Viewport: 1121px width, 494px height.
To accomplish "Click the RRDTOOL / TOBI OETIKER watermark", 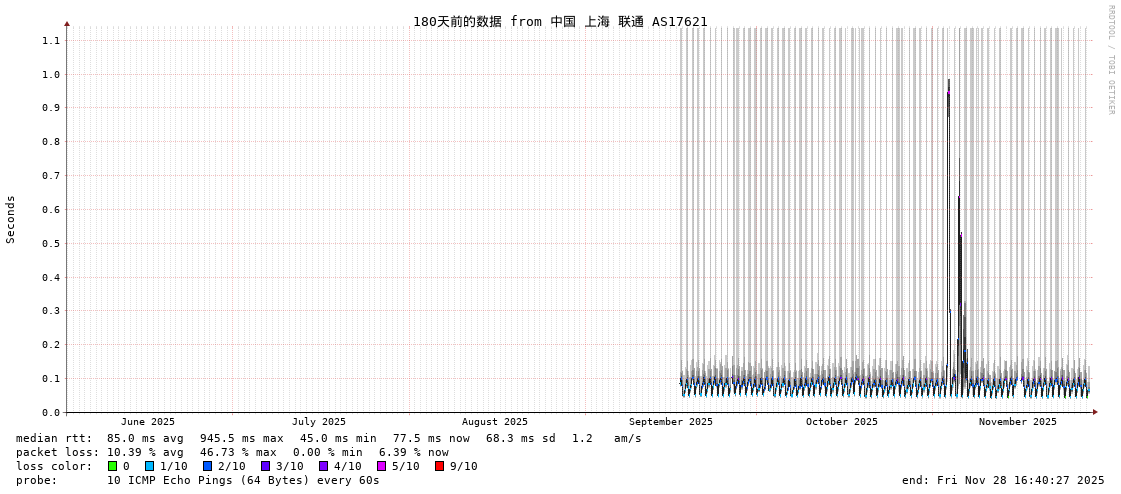I will 1110,60.
